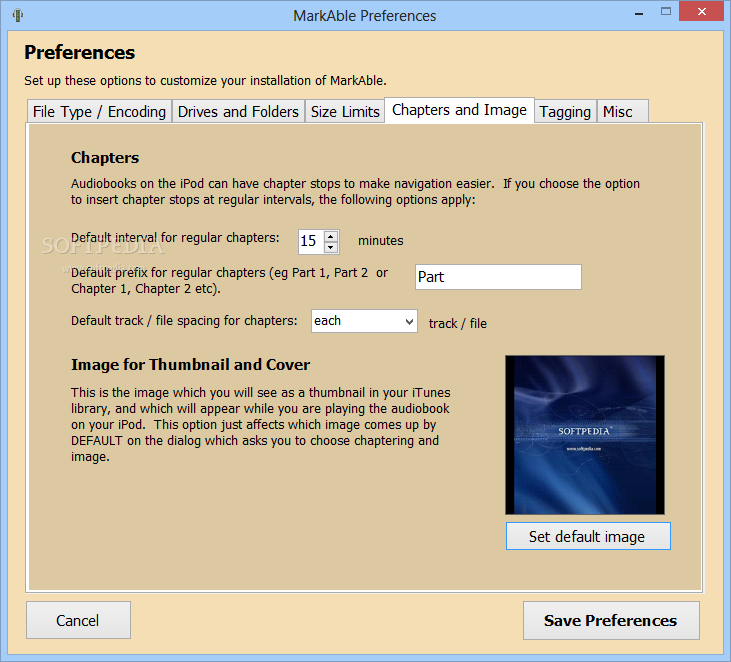
Task: Close the MarkAble Preferences window
Action: (x=701, y=12)
